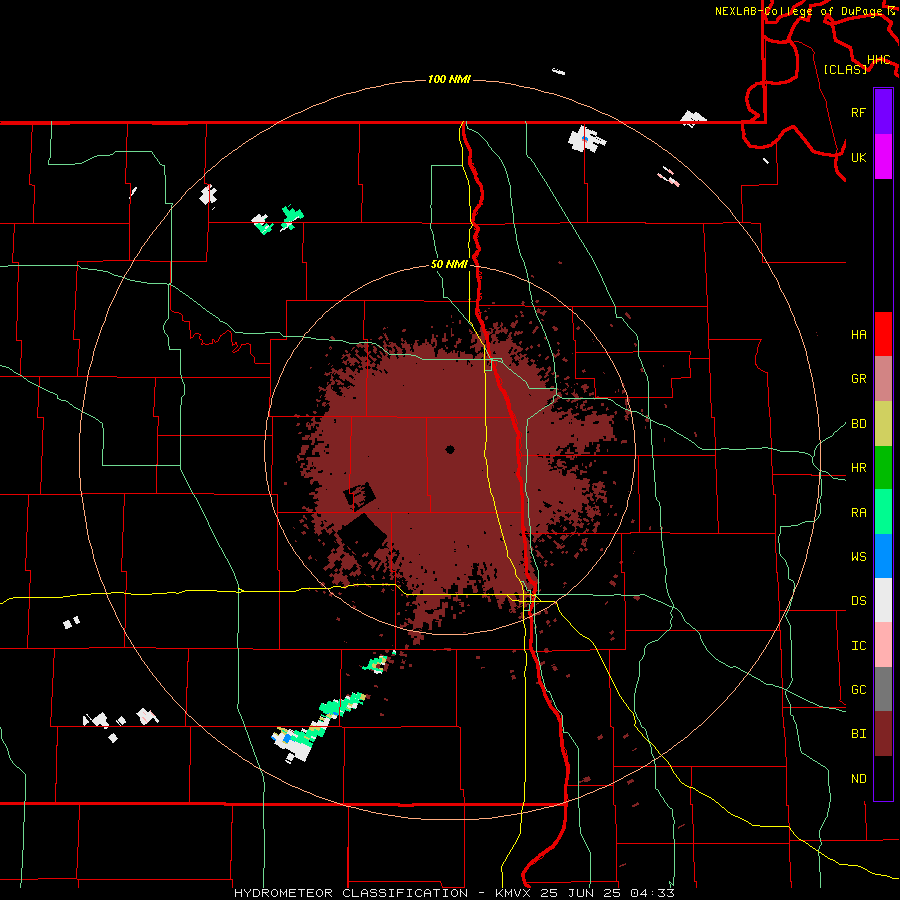Click the "HYDROMETEOR CLASSIFICATION" caption text
900x900 pixels.
pyautogui.click(x=351, y=893)
